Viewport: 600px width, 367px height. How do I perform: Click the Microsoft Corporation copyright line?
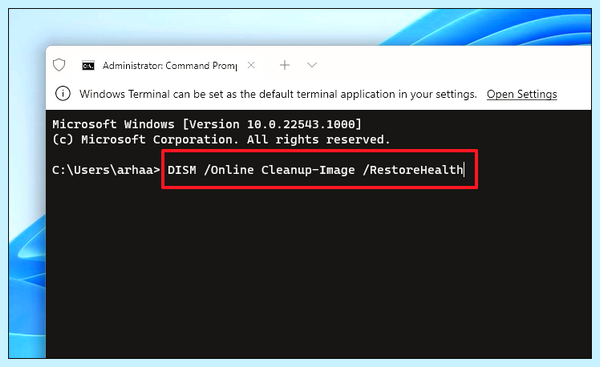(x=221, y=140)
